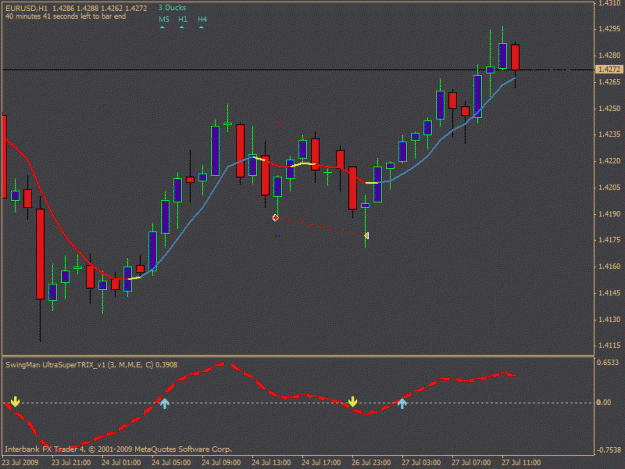
Task: Click the 1.4205 price axis label
Action: click(609, 187)
